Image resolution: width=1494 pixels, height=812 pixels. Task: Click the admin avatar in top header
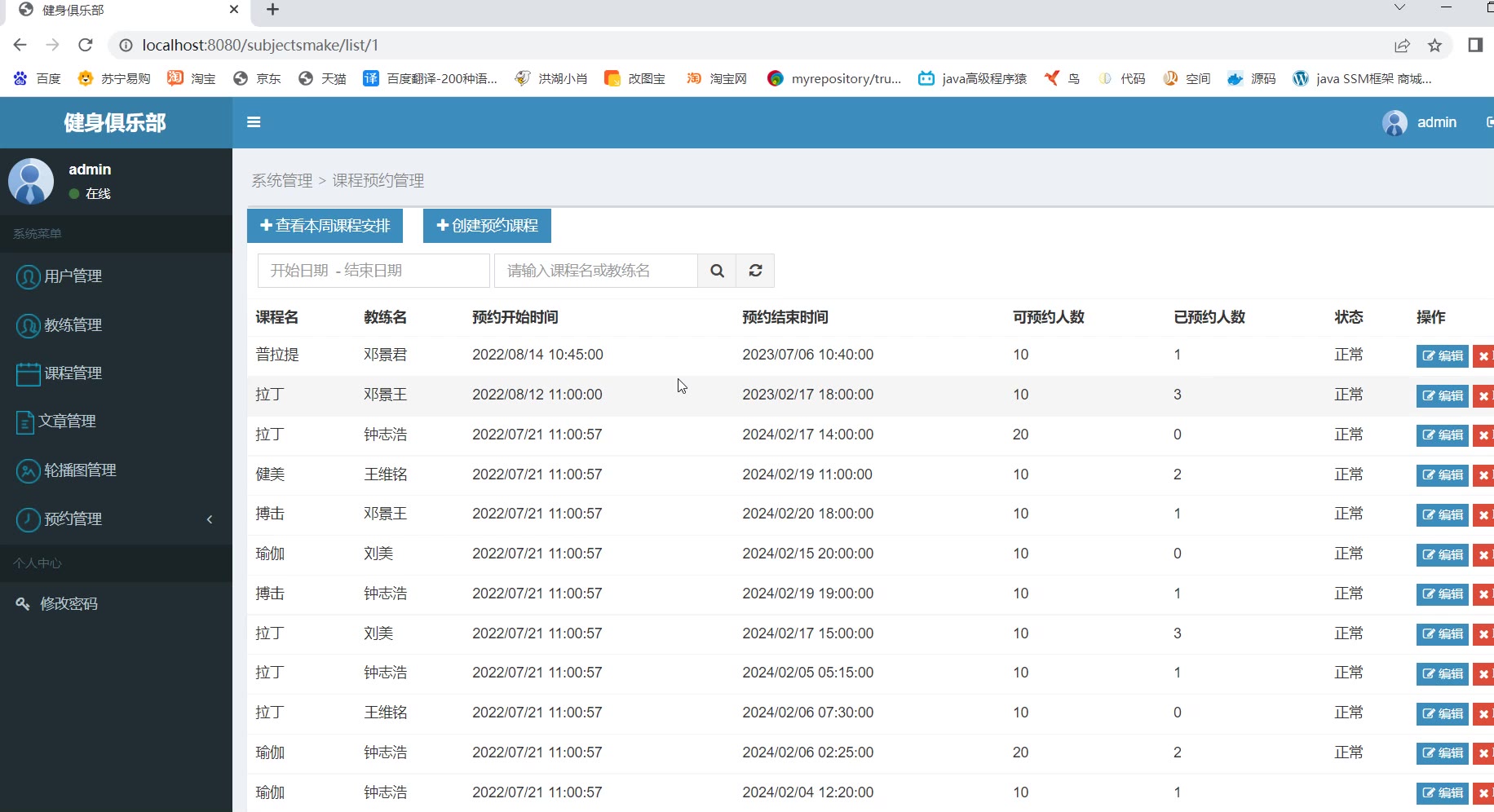point(1395,123)
